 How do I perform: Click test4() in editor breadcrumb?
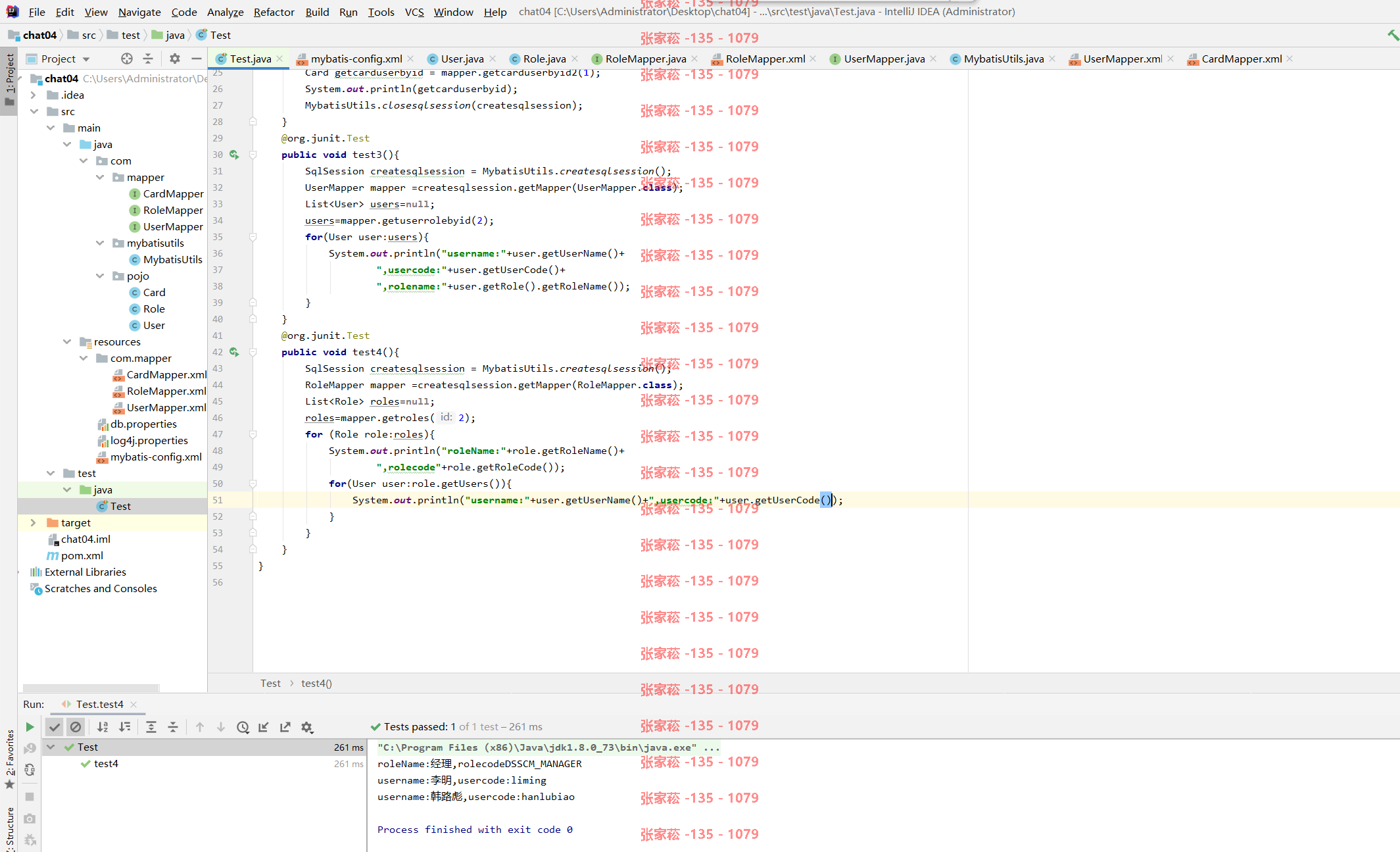316,684
